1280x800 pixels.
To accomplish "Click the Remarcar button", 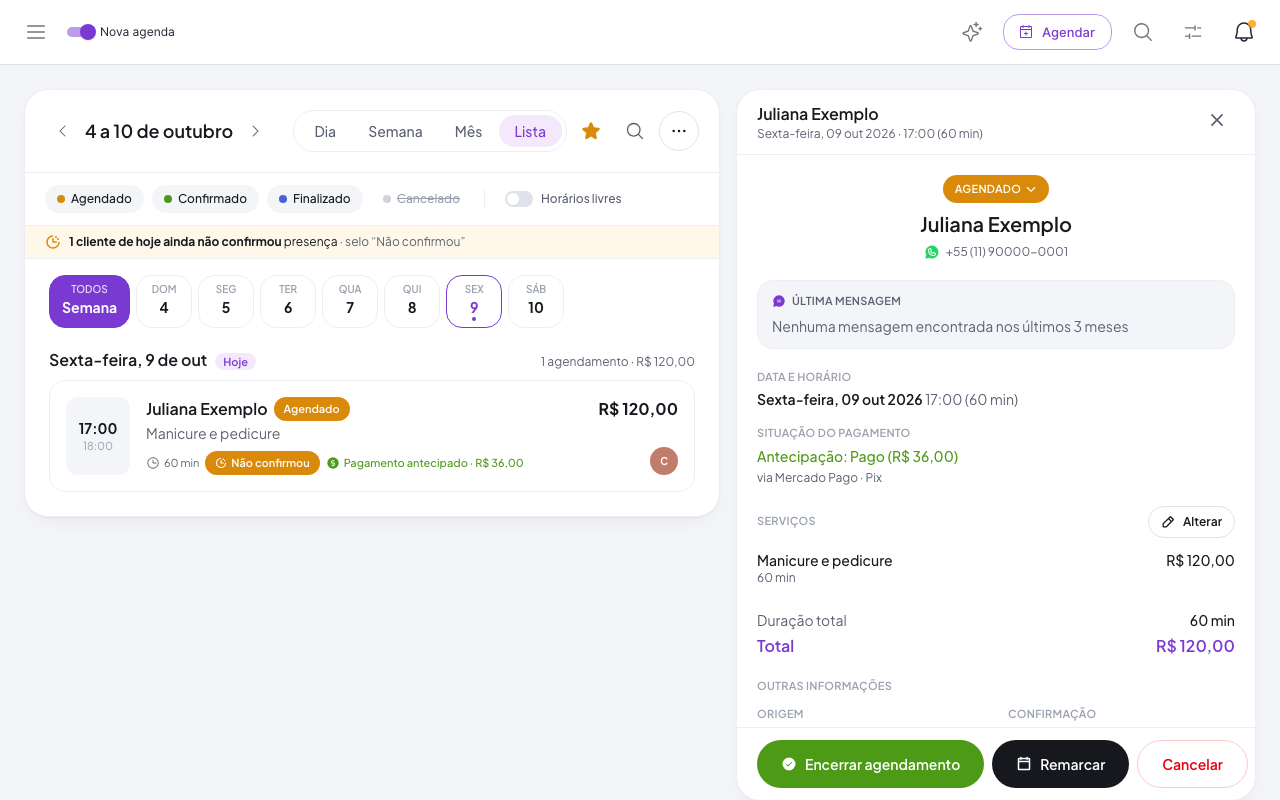I will (1060, 764).
